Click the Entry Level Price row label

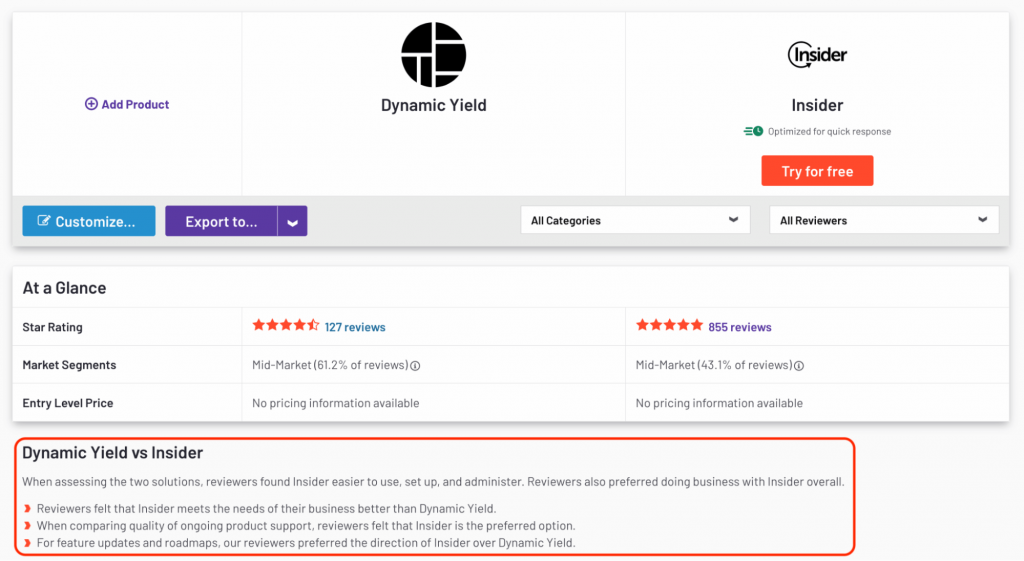[68, 403]
